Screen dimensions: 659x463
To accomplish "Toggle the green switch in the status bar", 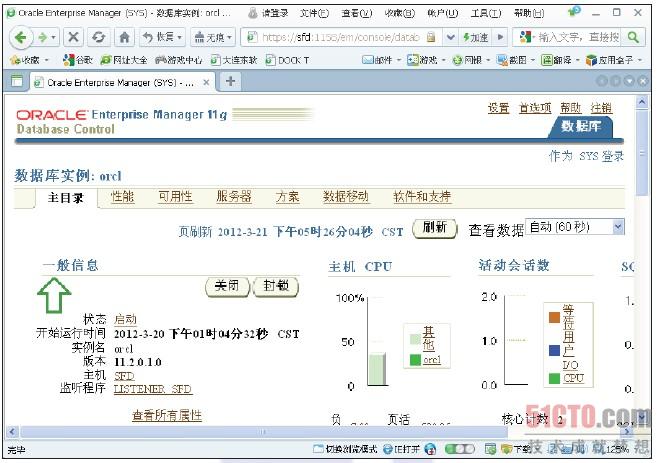I will click(x=459, y=449).
